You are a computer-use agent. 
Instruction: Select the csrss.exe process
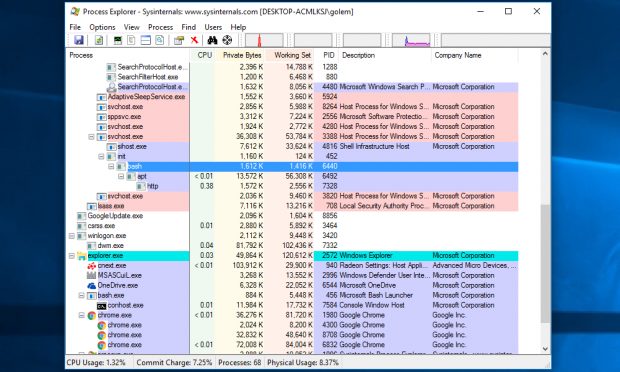click(x=101, y=226)
